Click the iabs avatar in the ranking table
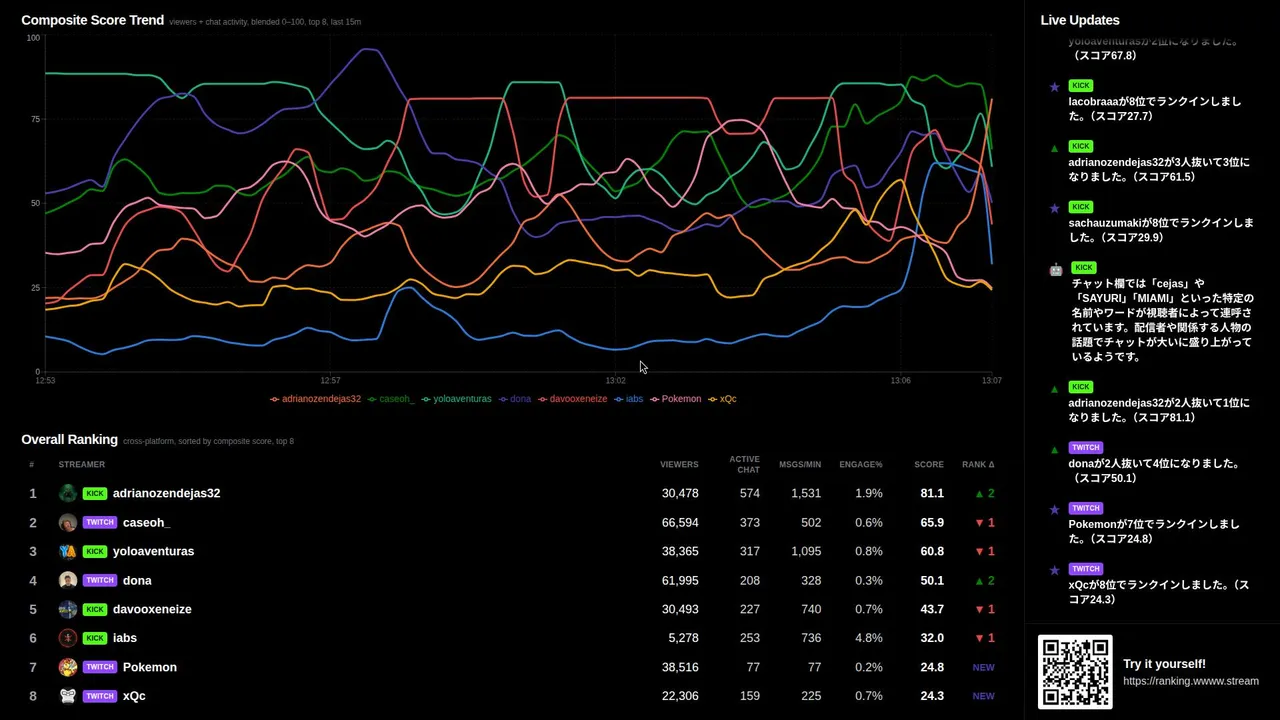The height and width of the screenshot is (720, 1280). pyautogui.click(x=68, y=638)
